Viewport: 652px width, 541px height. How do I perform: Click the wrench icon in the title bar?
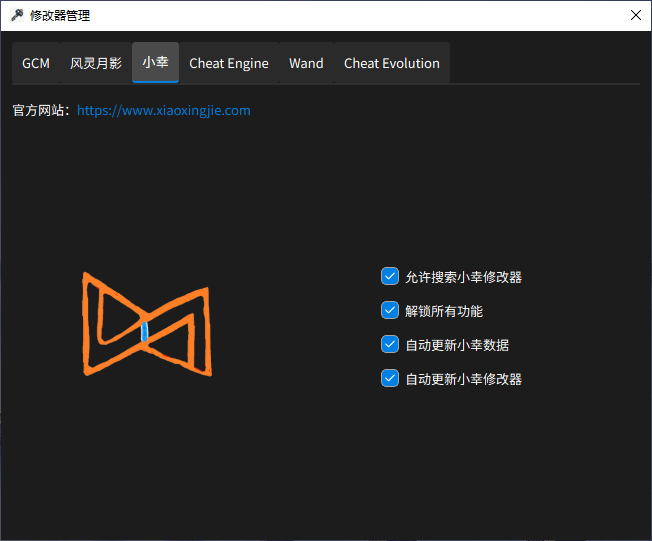click(x=16, y=15)
